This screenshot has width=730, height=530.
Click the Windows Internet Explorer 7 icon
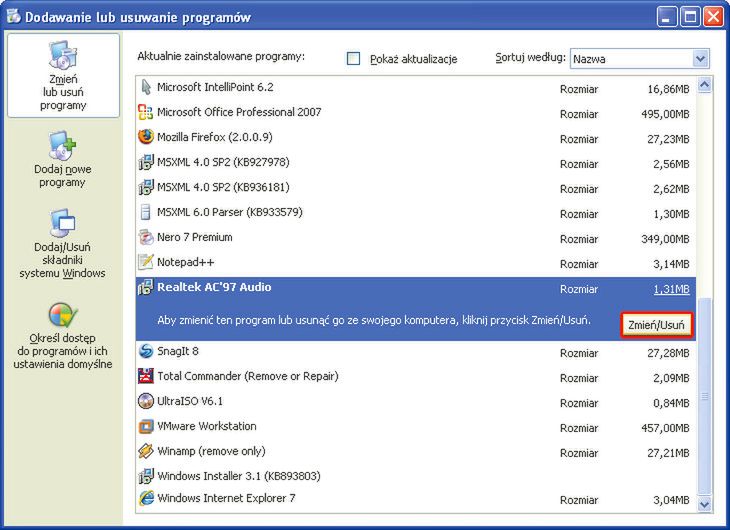[x=146, y=498]
